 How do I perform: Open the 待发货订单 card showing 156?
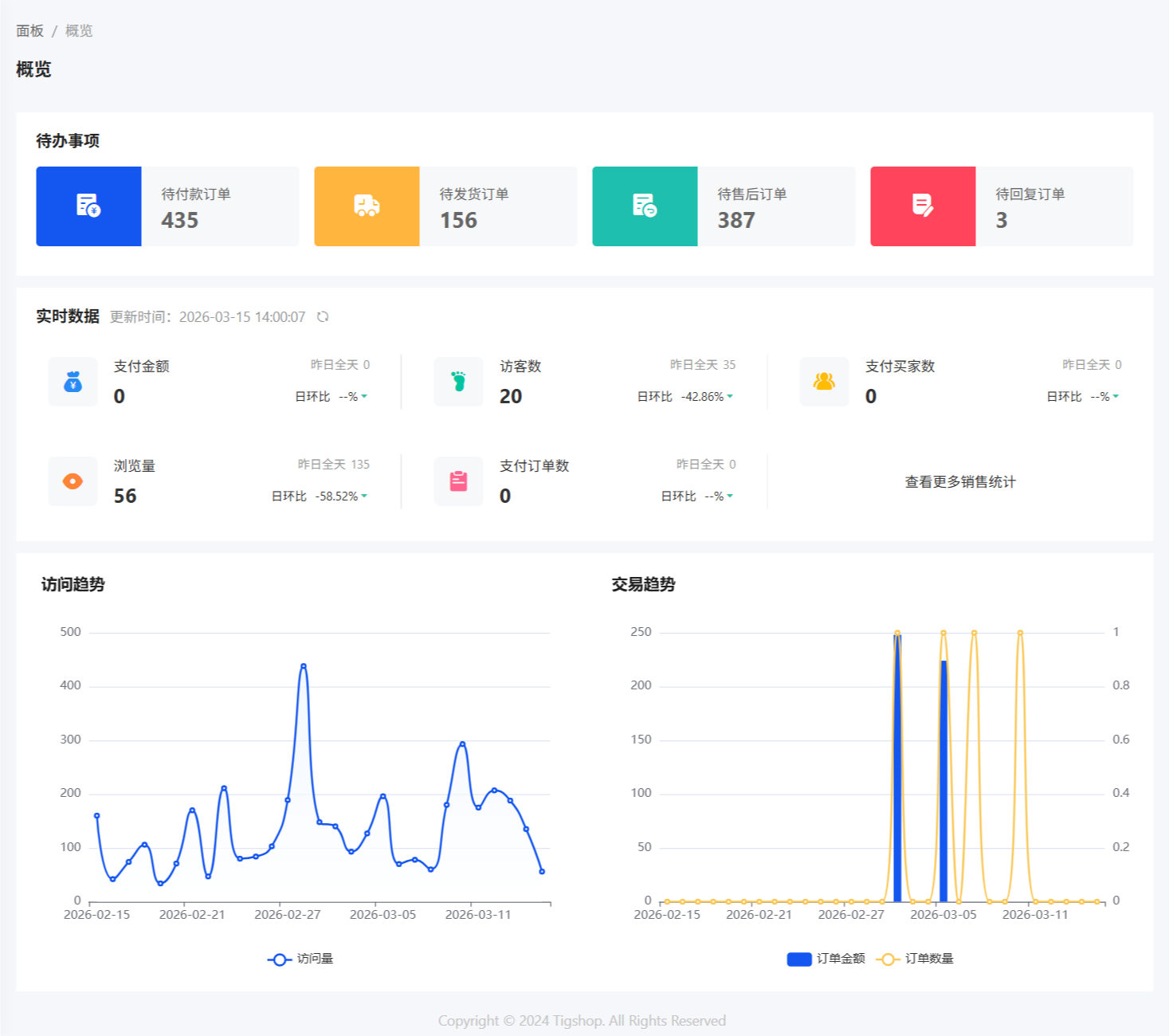coord(445,206)
